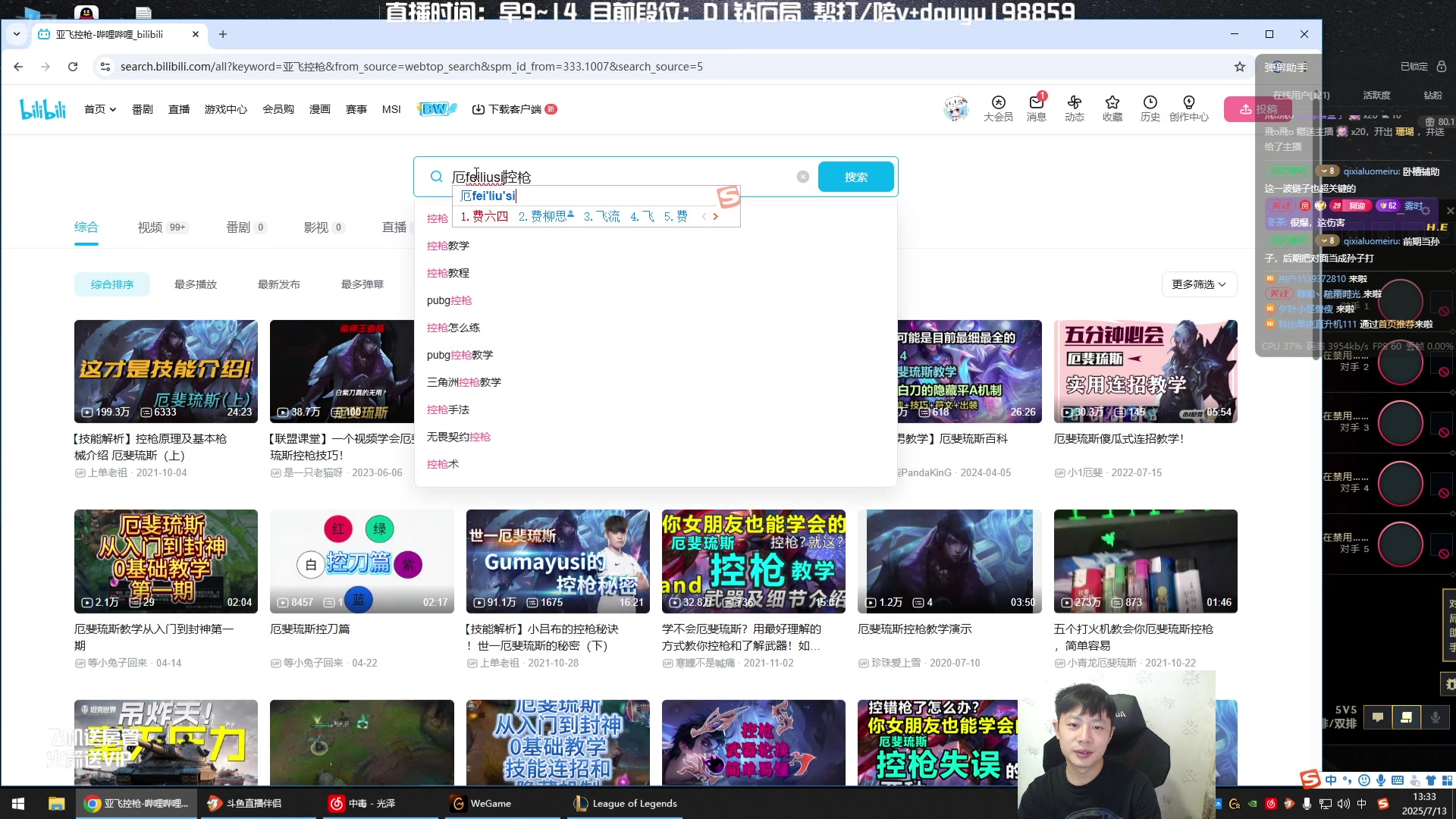Open File Explorer from taskbar
1456x819 pixels.
click(56, 803)
